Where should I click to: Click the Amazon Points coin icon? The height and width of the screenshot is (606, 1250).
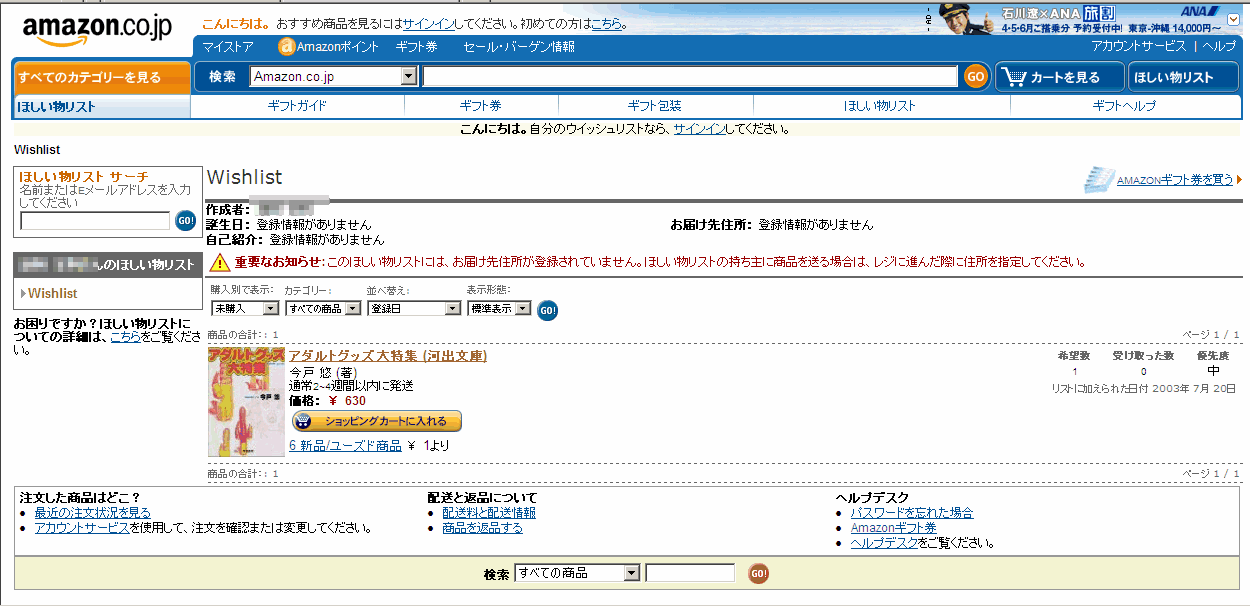[286, 47]
